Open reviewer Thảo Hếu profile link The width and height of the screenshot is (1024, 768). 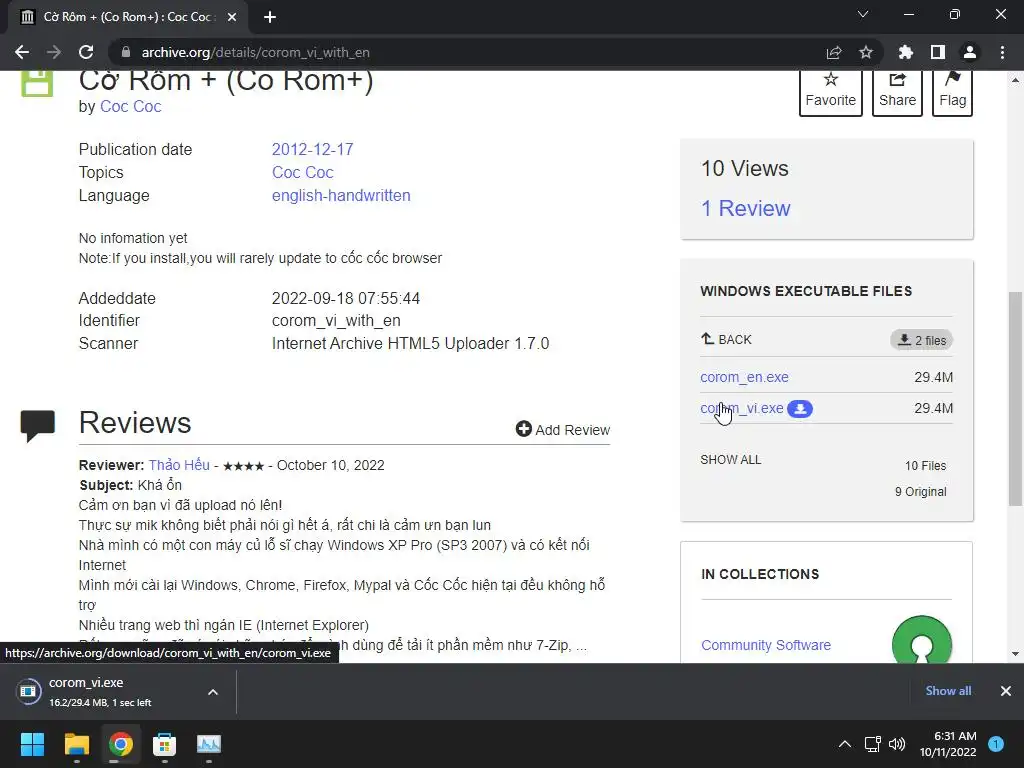tap(179, 465)
